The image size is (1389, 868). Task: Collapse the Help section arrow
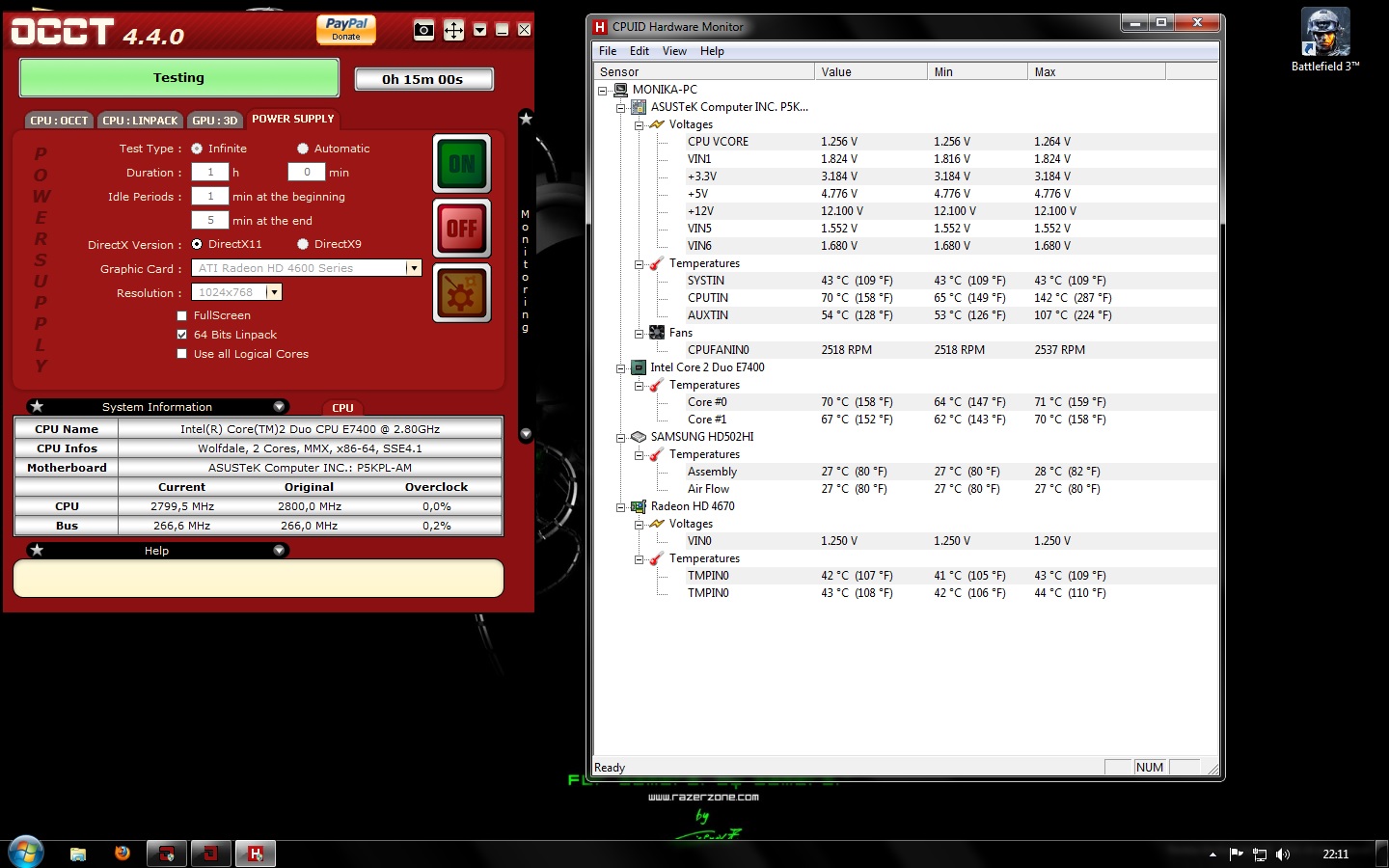pyautogui.click(x=280, y=550)
